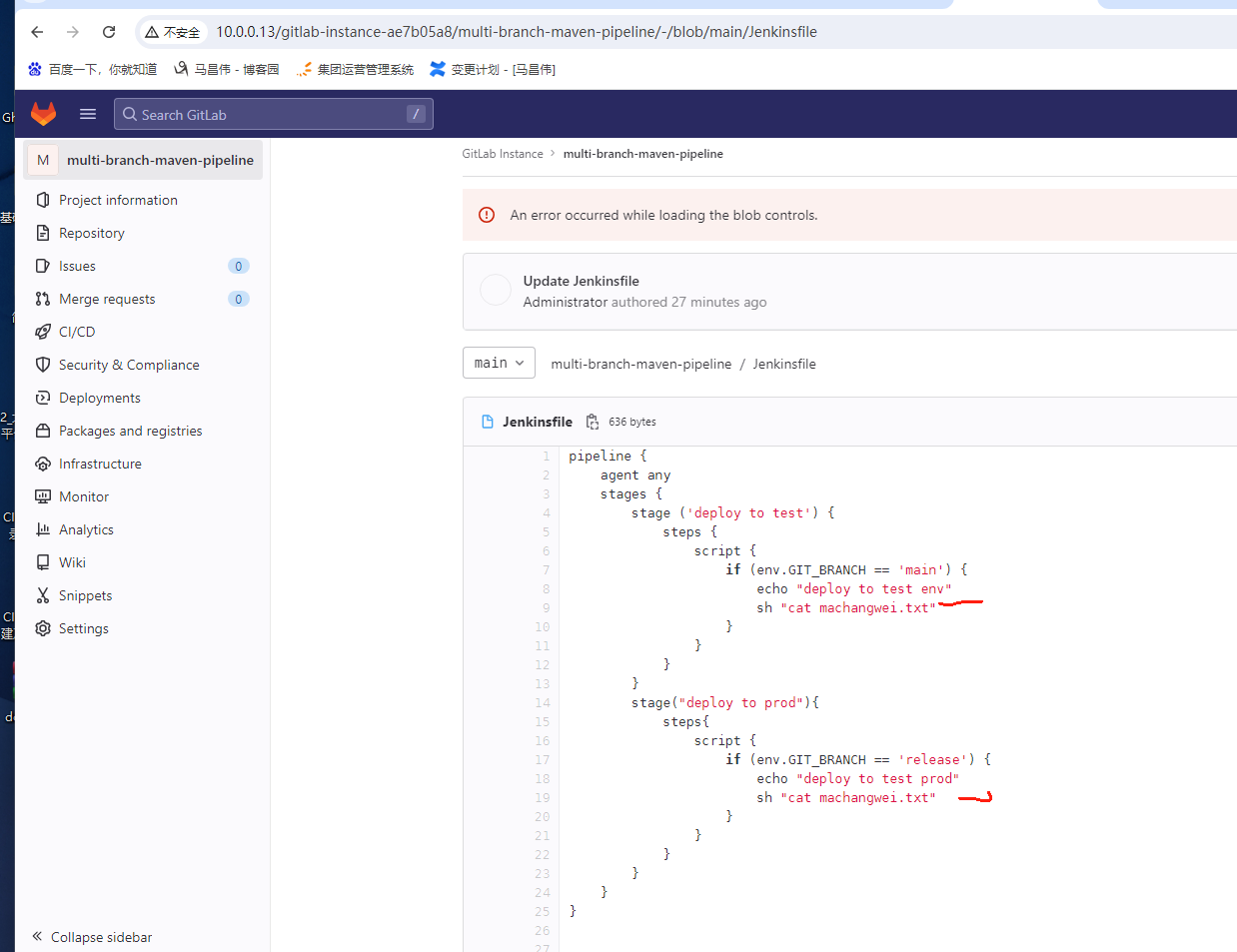Viewport: 1237px width, 952px height.
Task: Click the Security shield icon
Action: click(x=43, y=365)
